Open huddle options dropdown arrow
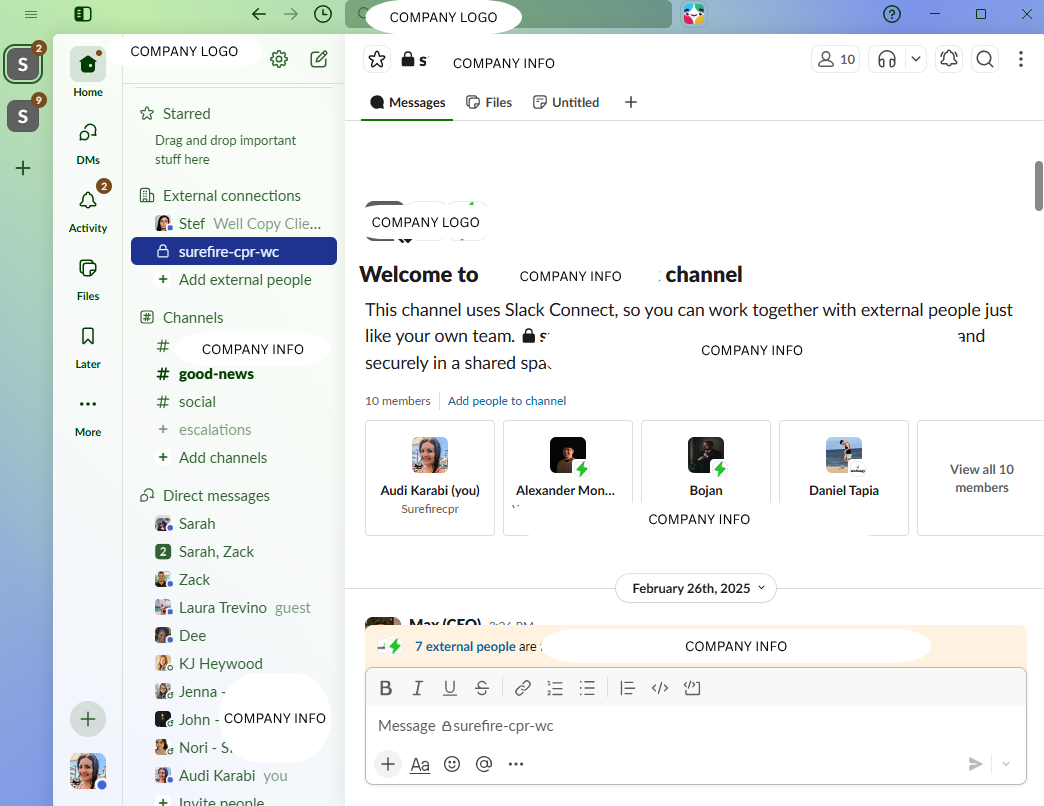This screenshot has height=806, width=1044. [916, 59]
